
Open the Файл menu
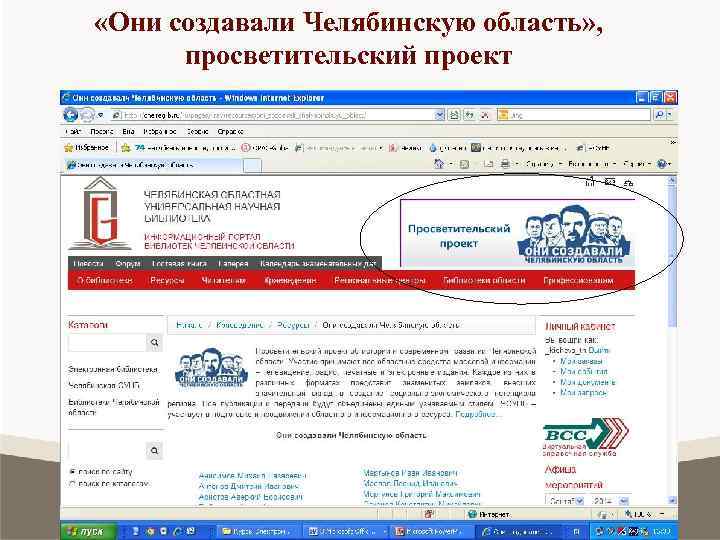[73, 131]
